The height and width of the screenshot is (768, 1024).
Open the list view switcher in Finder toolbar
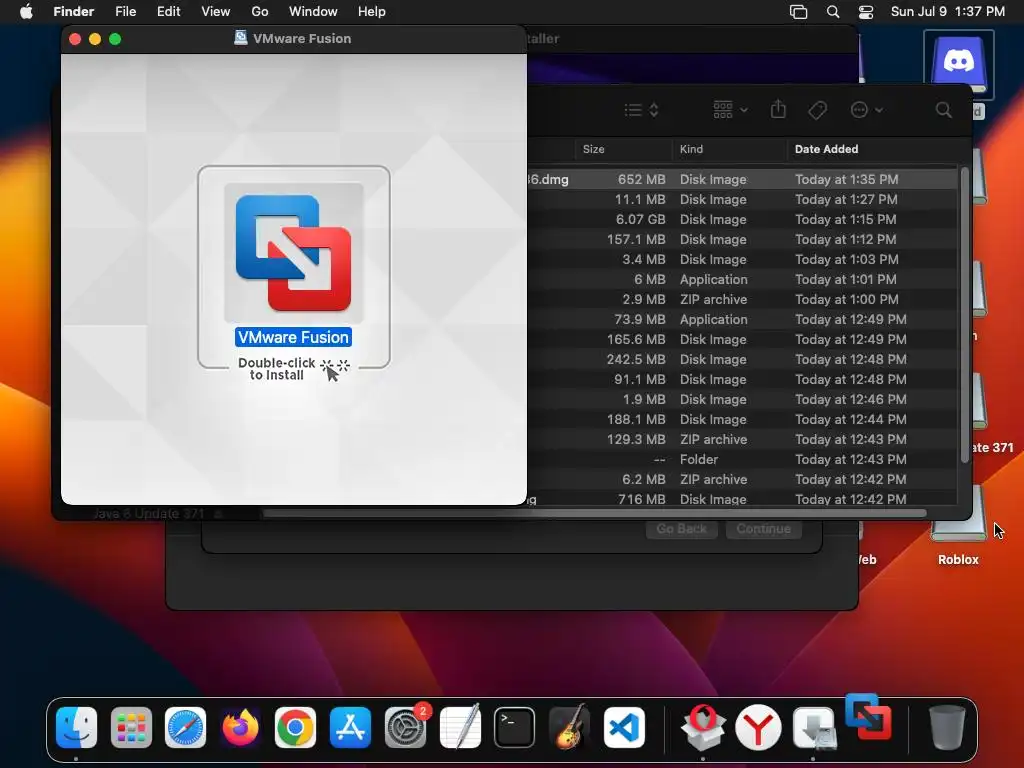pyautogui.click(x=641, y=110)
